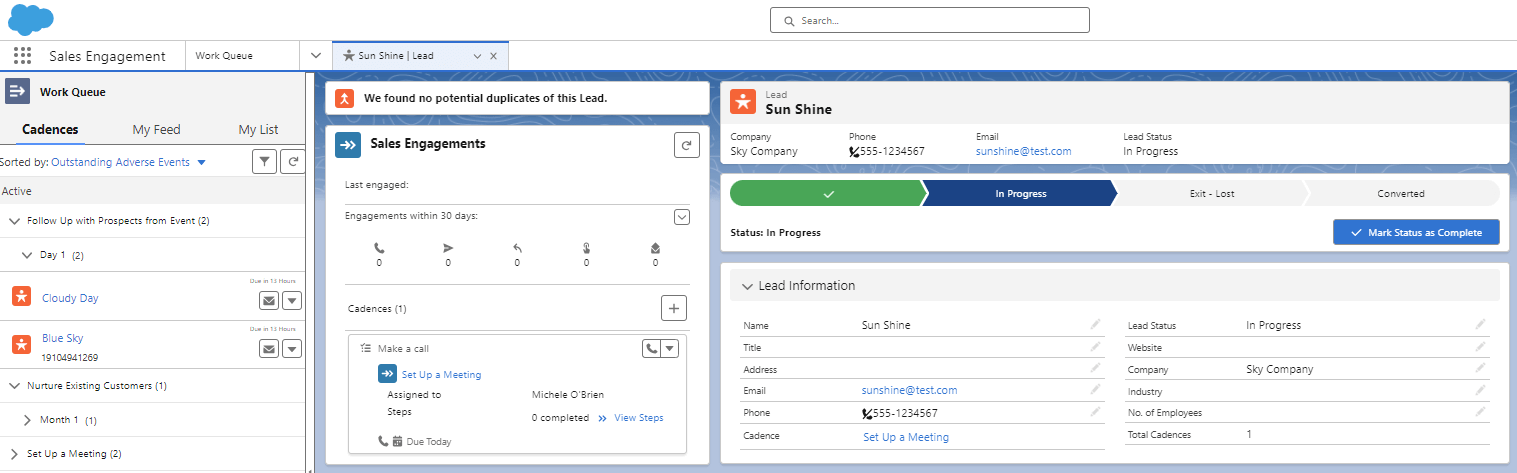Click the Salesforce cloud logo
The image size is (1517, 473).
click(x=31, y=19)
